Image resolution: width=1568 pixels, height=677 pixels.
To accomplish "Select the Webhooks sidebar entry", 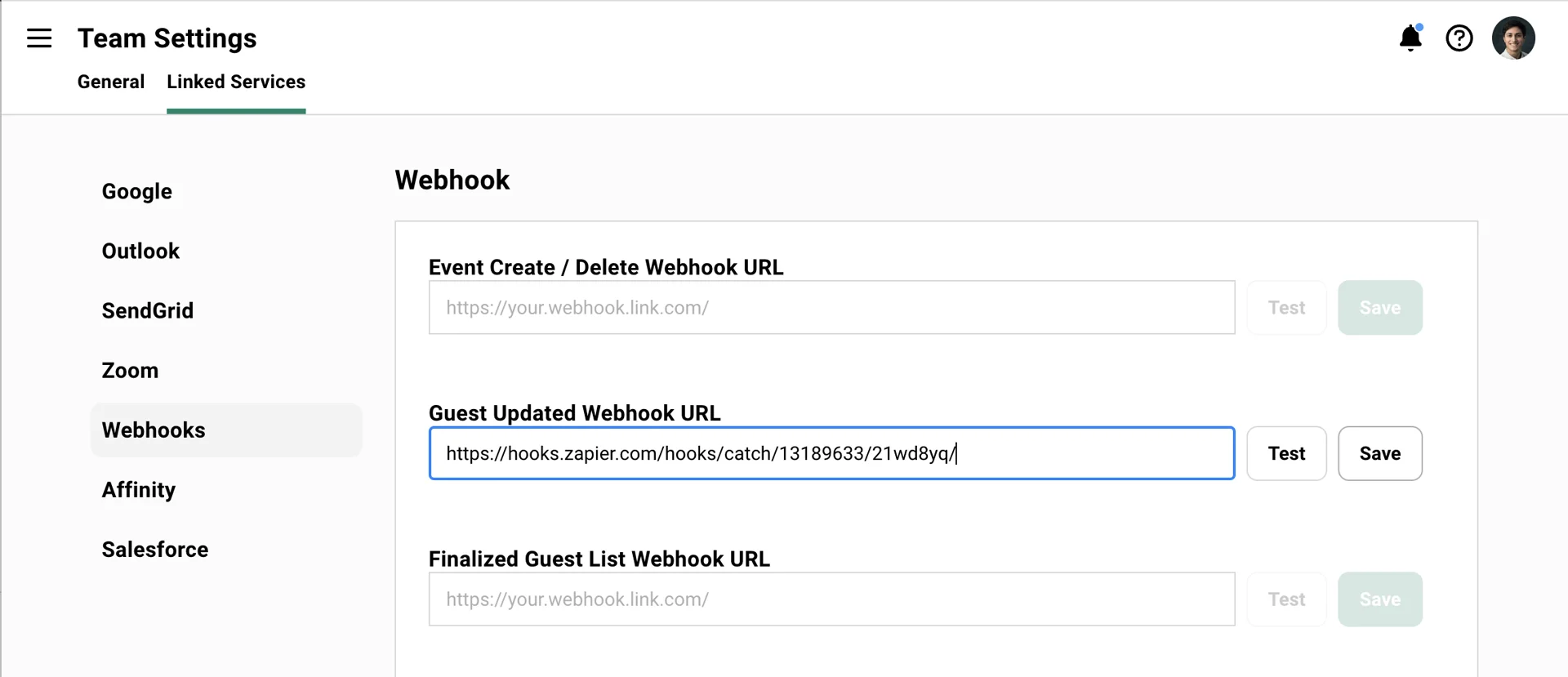I will click(x=154, y=430).
